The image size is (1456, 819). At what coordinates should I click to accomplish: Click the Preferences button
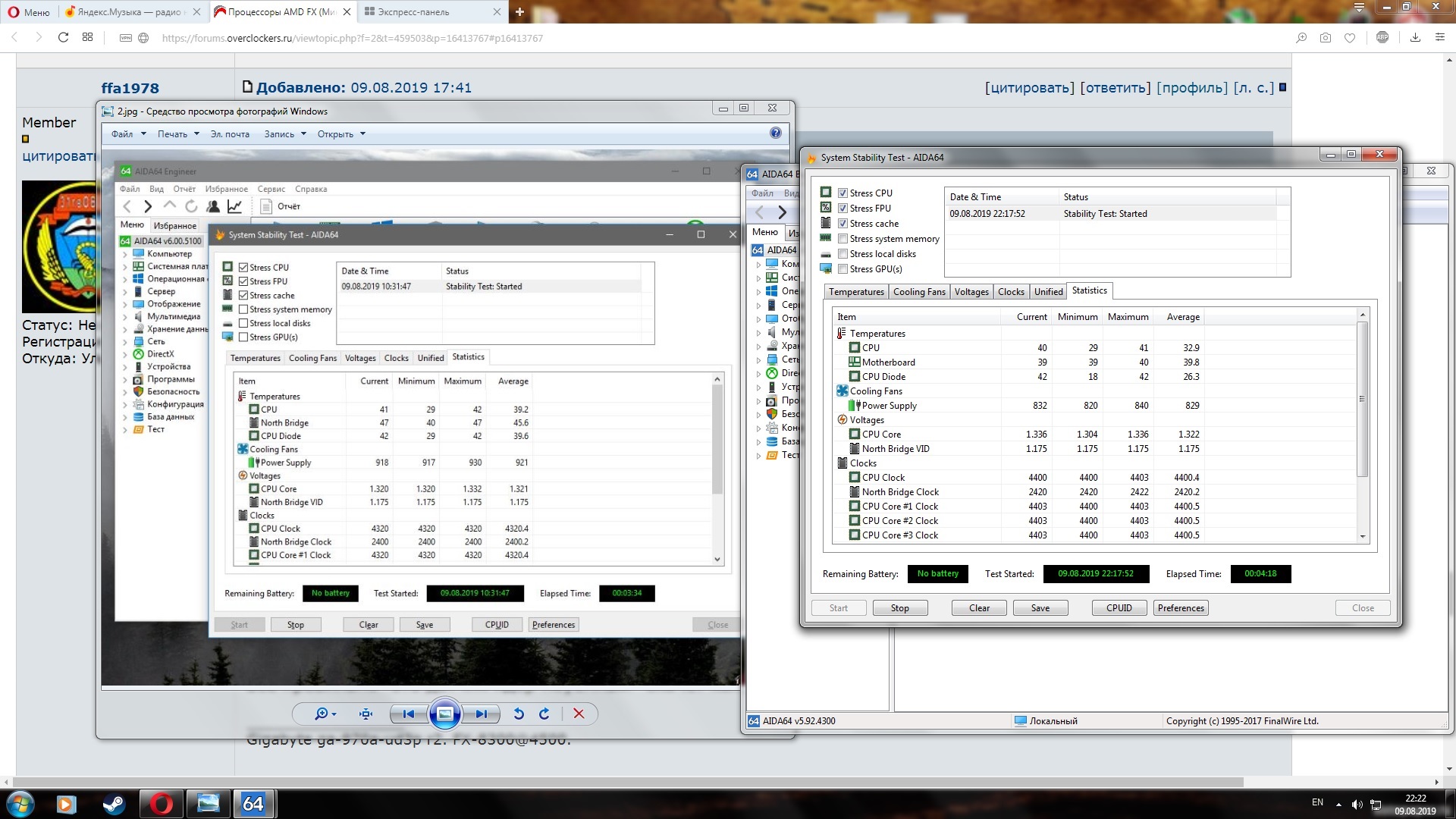coord(1180,608)
